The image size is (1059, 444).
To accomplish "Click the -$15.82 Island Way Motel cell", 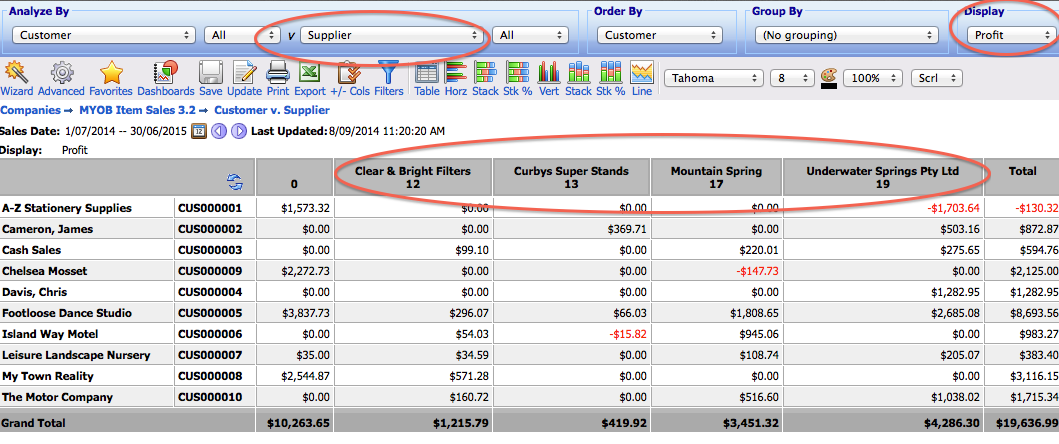I will tap(628, 334).
